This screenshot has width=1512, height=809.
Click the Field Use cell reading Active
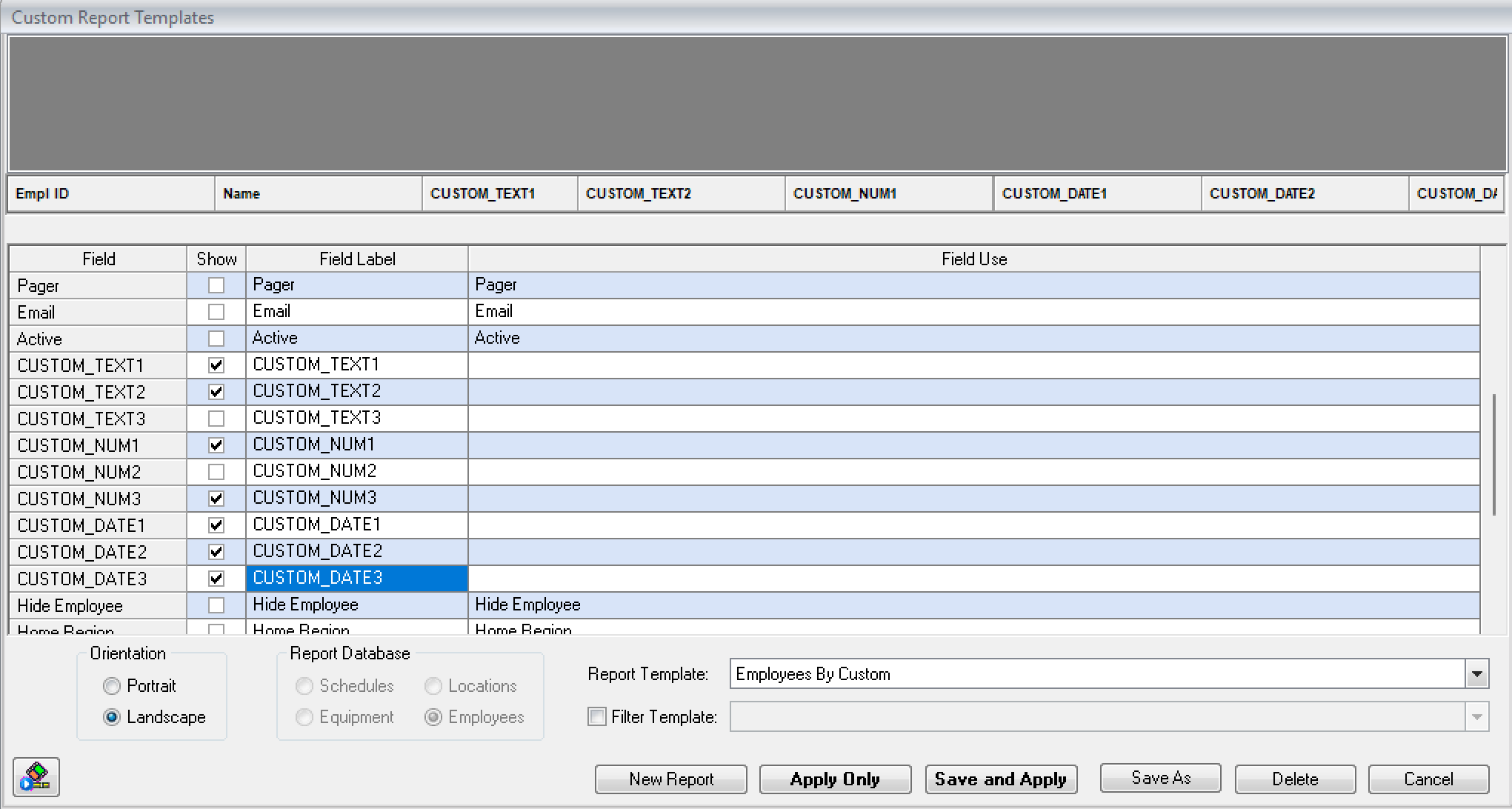click(x=974, y=338)
